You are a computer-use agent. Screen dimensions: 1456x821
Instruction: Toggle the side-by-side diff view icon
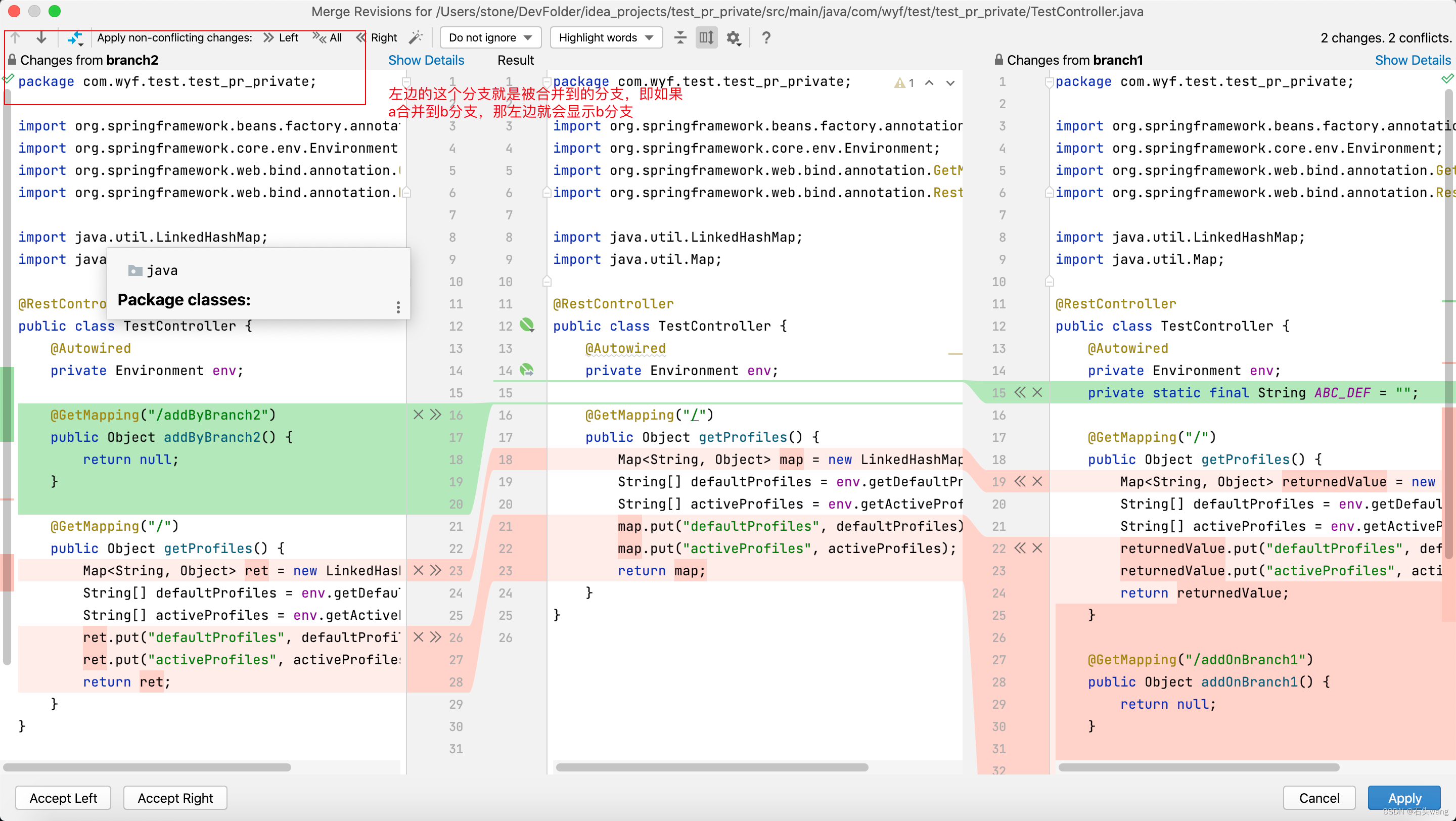coord(707,38)
